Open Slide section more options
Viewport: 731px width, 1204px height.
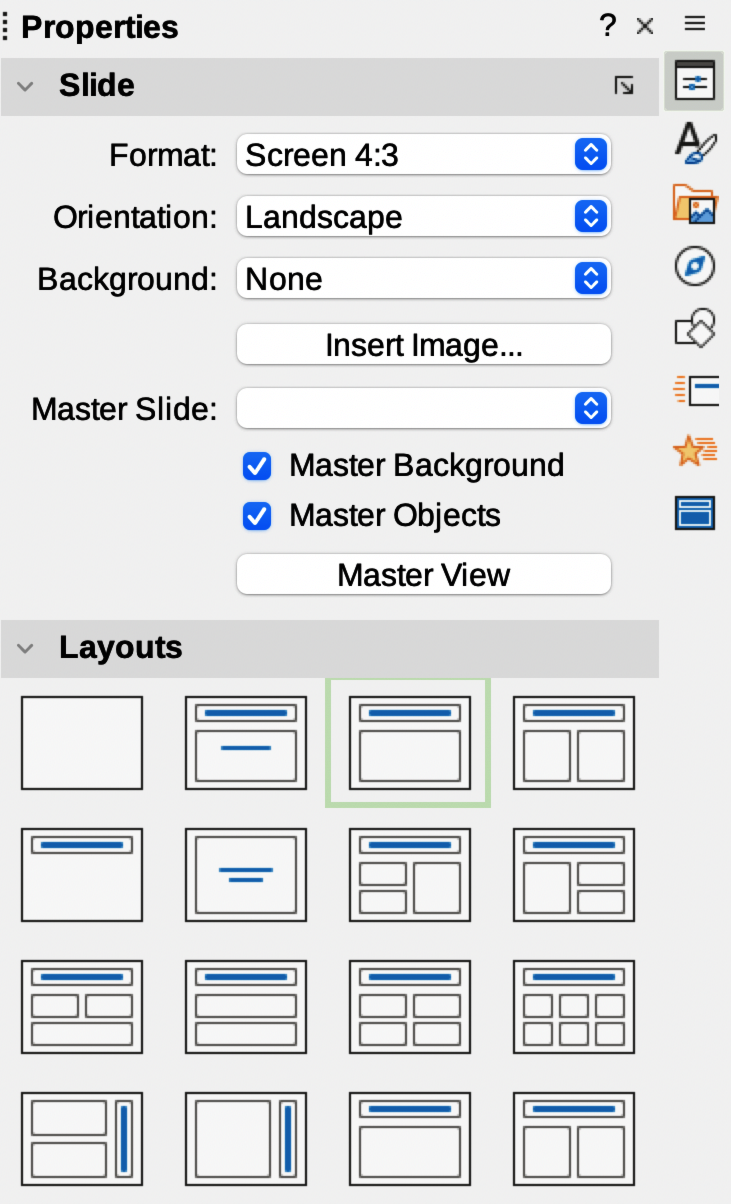coord(624,86)
